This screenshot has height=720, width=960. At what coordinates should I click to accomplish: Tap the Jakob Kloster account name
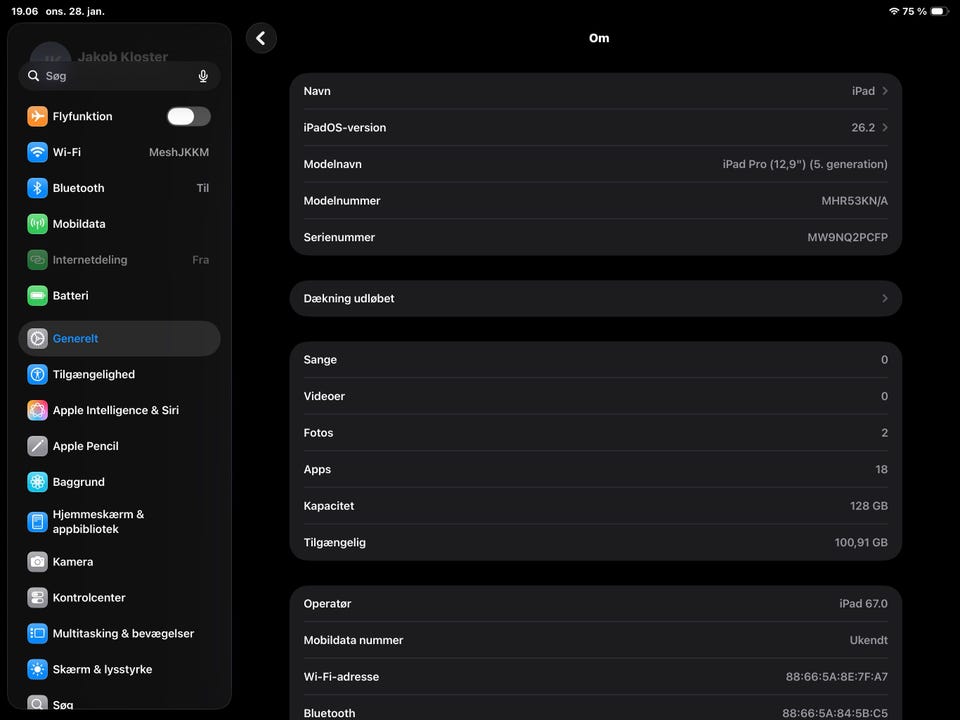[x=122, y=56]
